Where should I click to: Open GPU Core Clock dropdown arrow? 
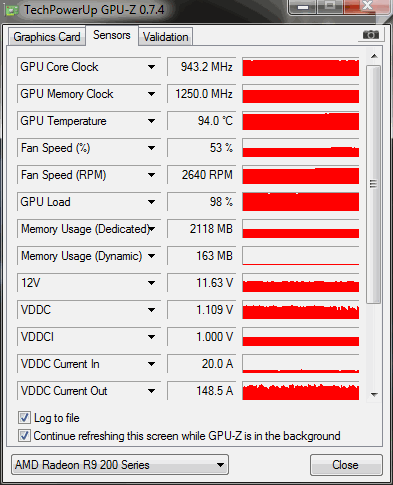tap(151, 67)
